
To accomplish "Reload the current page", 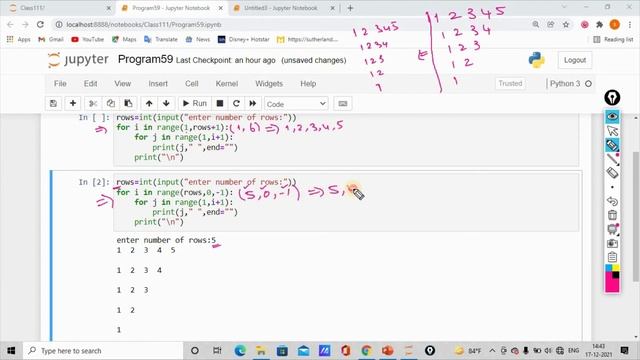I will click(40, 24).
